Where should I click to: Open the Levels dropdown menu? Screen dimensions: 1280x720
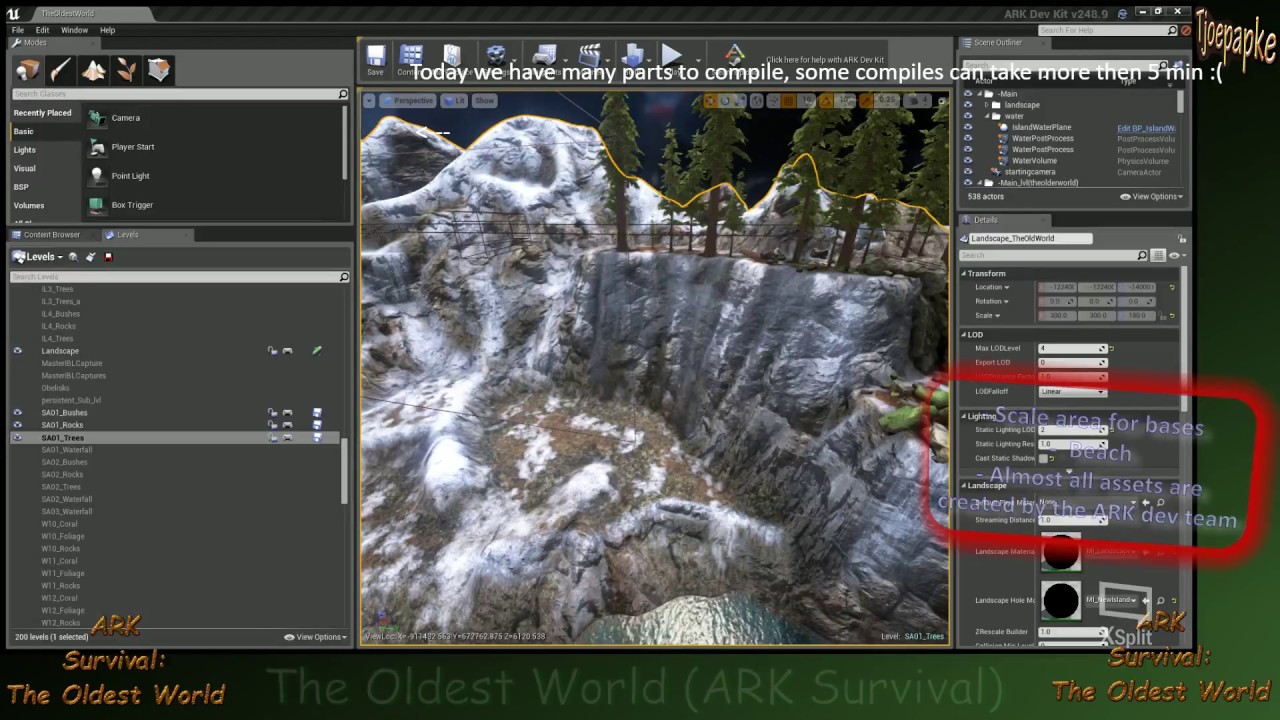(x=38, y=257)
